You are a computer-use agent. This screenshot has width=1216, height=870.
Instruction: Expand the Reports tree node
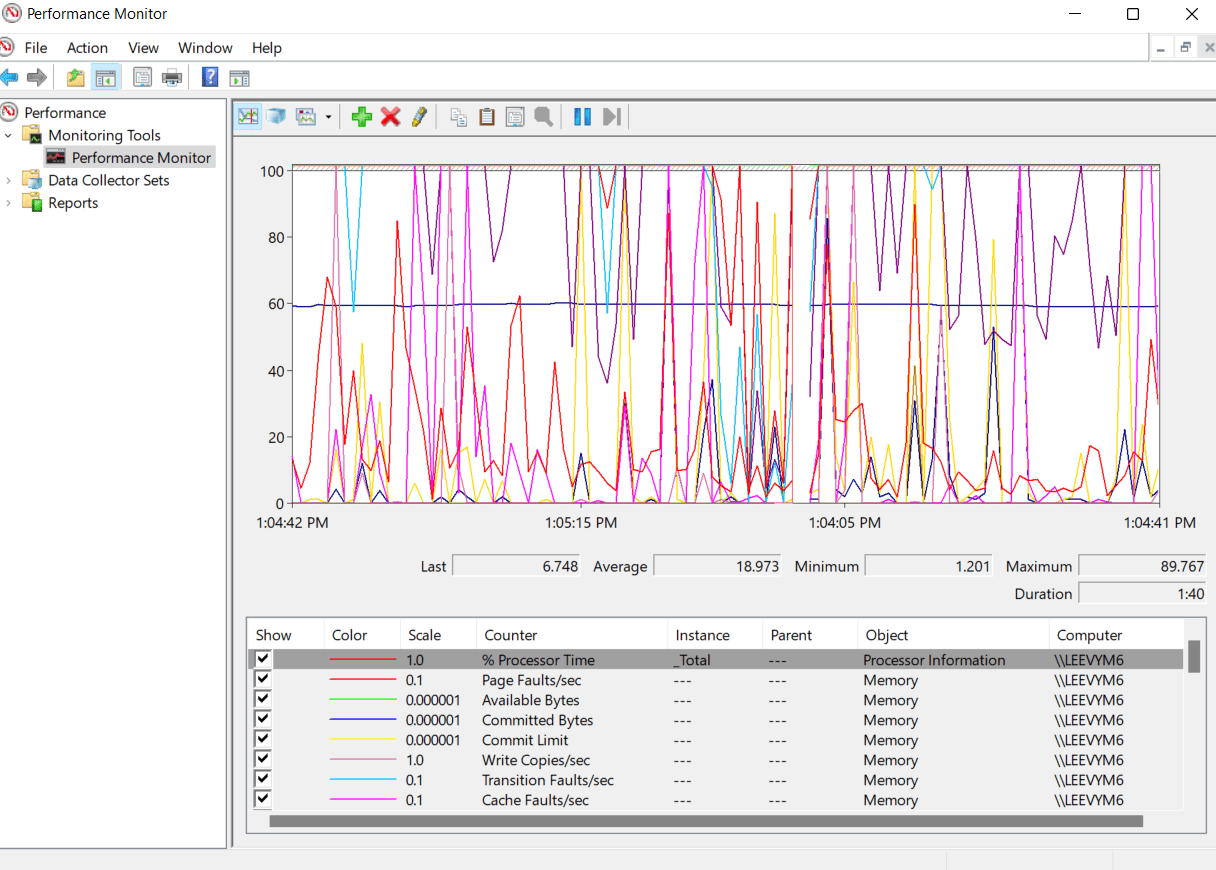click(x=8, y=202)
